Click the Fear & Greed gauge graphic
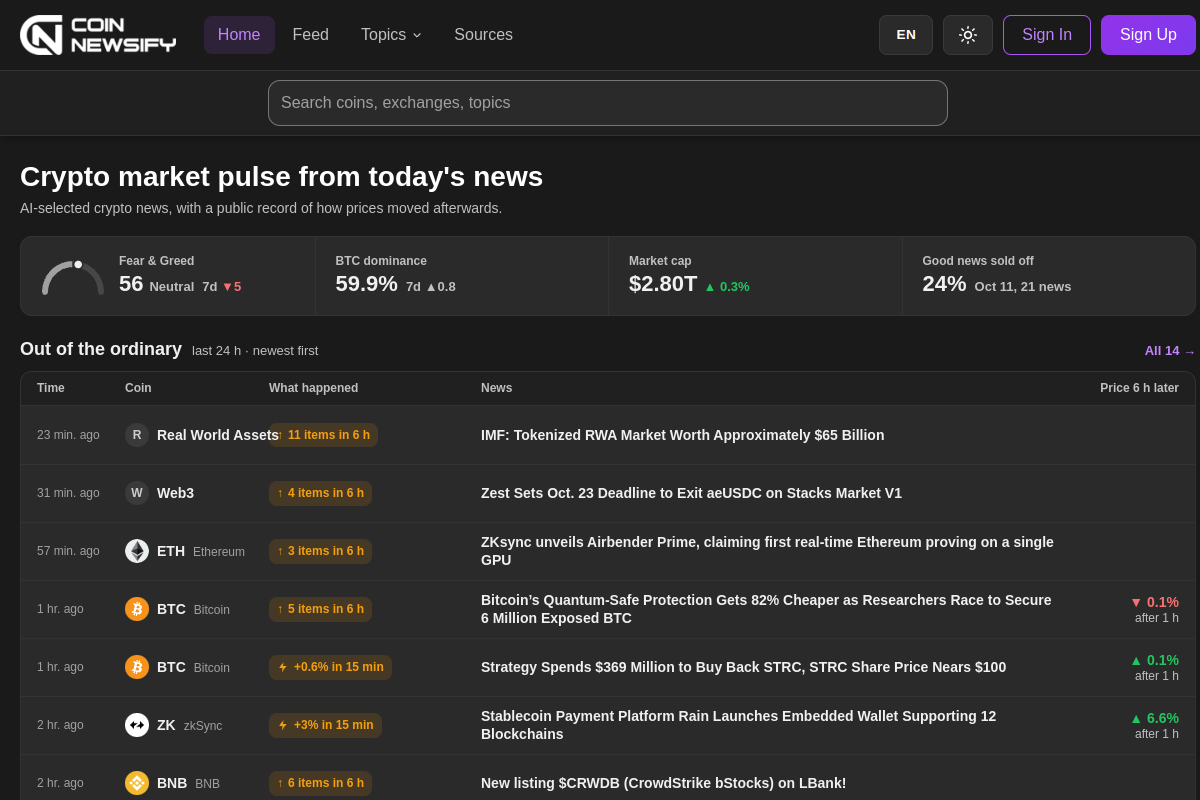The image size is (1200, 800). 73,277
